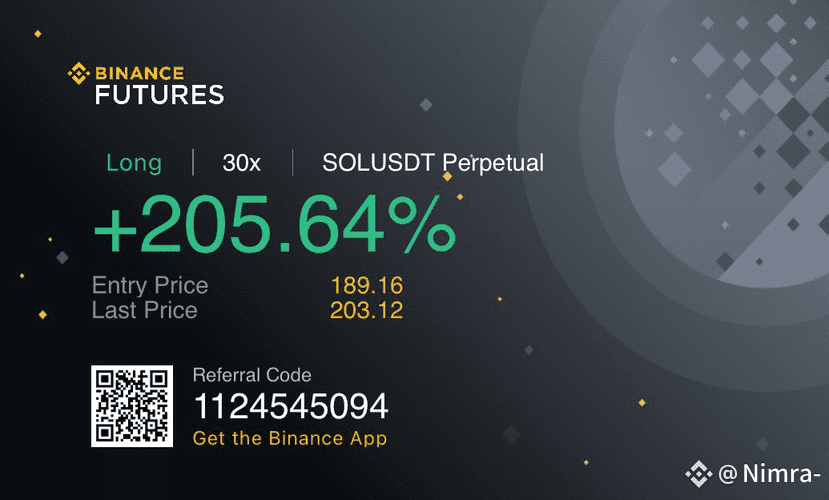Image resolution: width=829 pixels, height=500 pixels.
Task: Click the BINANCE brand text
Action: click(140, 73)
